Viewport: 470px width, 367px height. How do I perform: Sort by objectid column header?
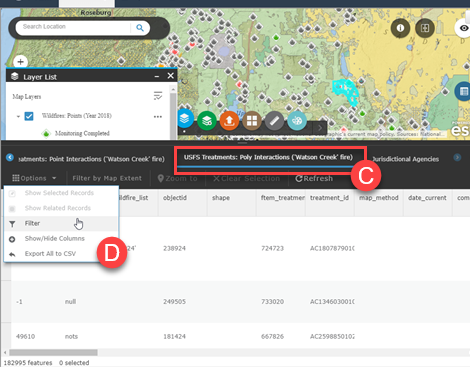(183, 203)
